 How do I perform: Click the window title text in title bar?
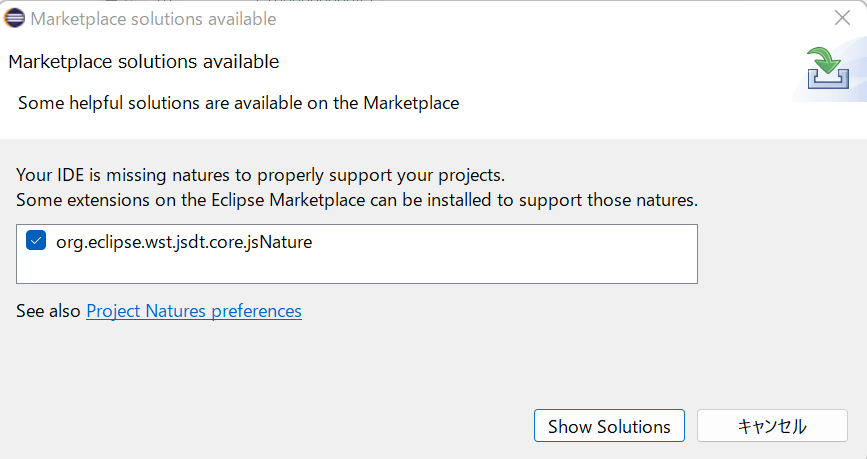[x=153, y=19]
